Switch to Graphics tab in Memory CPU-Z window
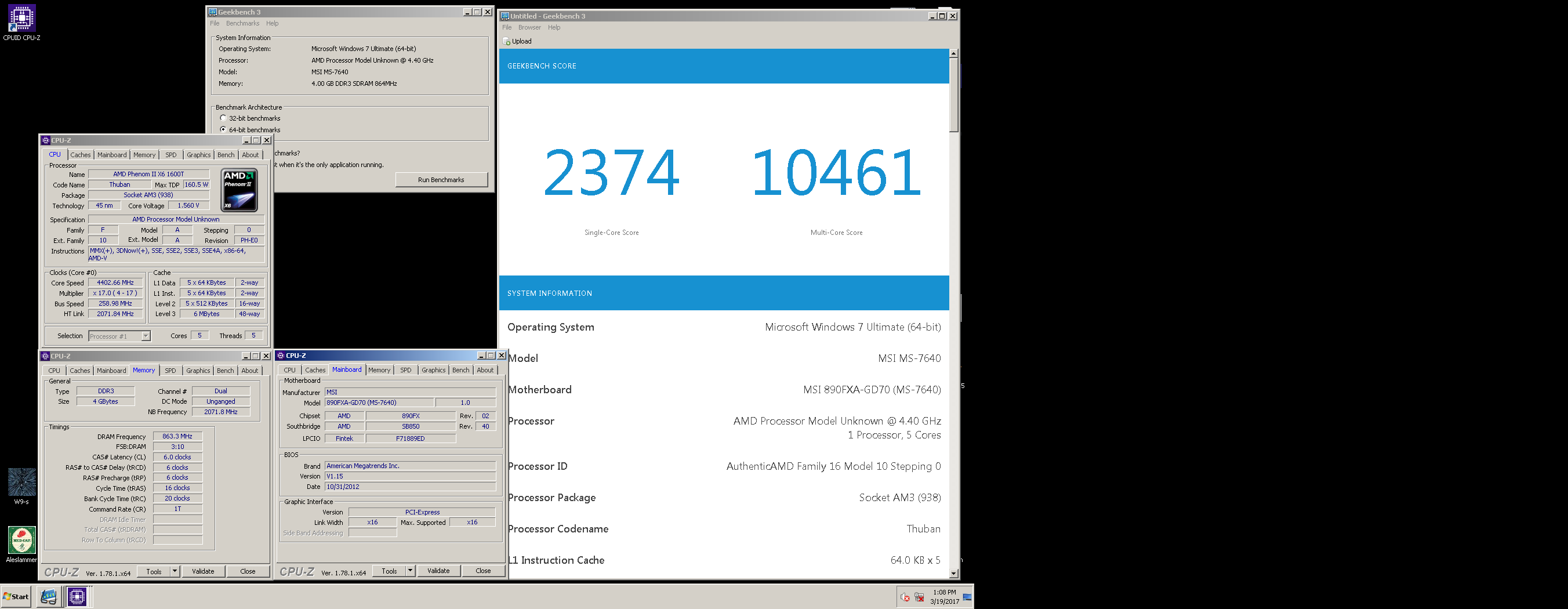Viewport: 1568px width, 609px height. [198, 371]
